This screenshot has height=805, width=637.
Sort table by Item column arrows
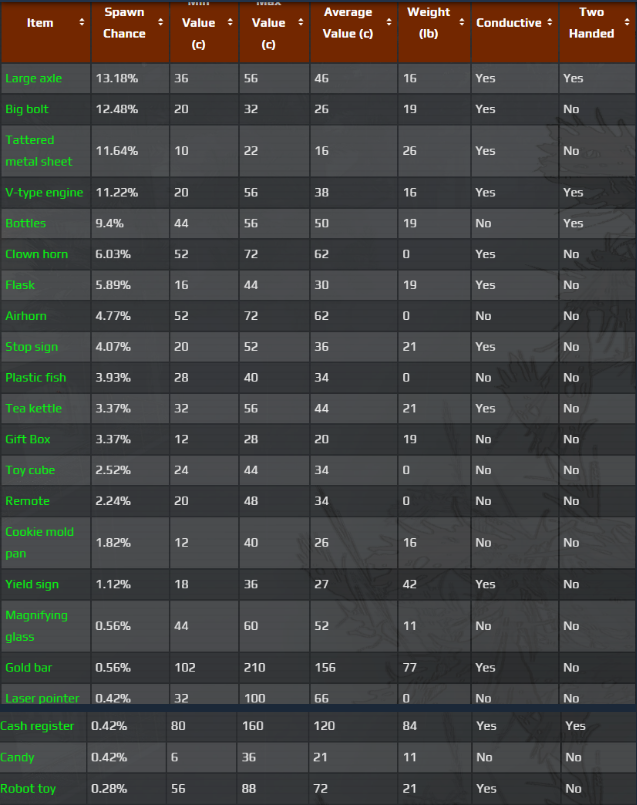pos(81,23)
